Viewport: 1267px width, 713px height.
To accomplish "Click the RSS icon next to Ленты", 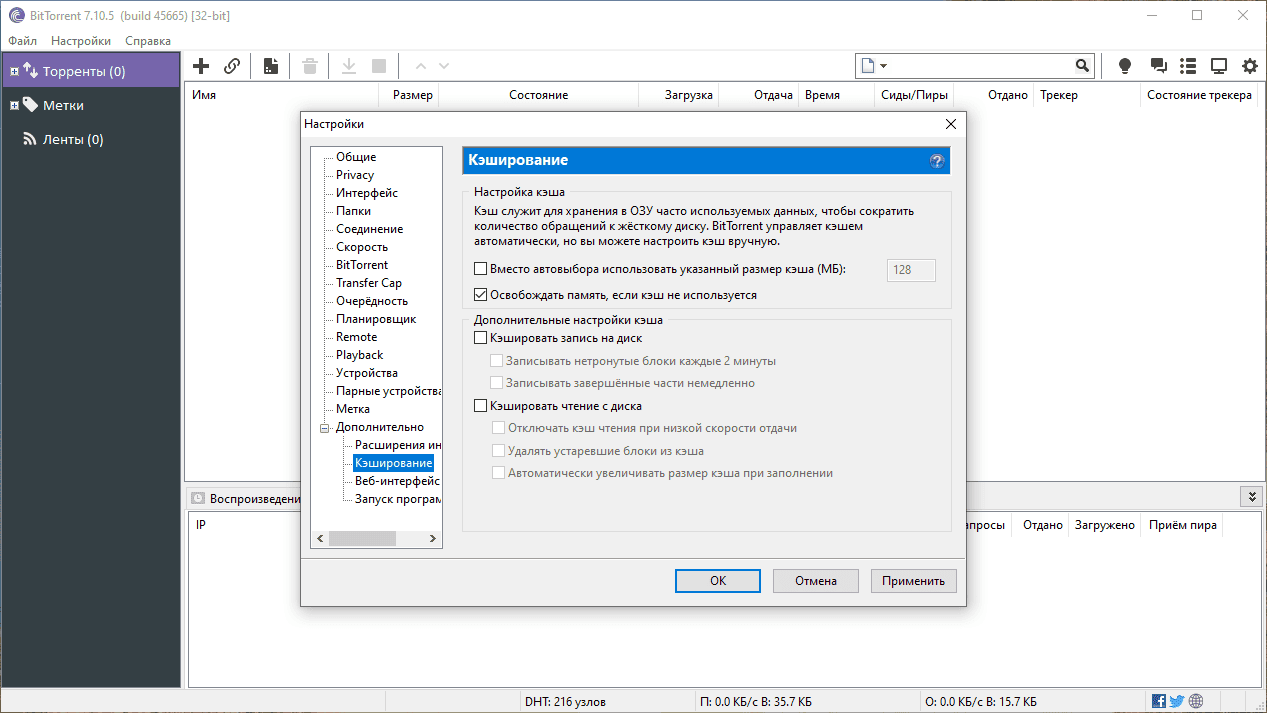I will (x=30, y=139).
